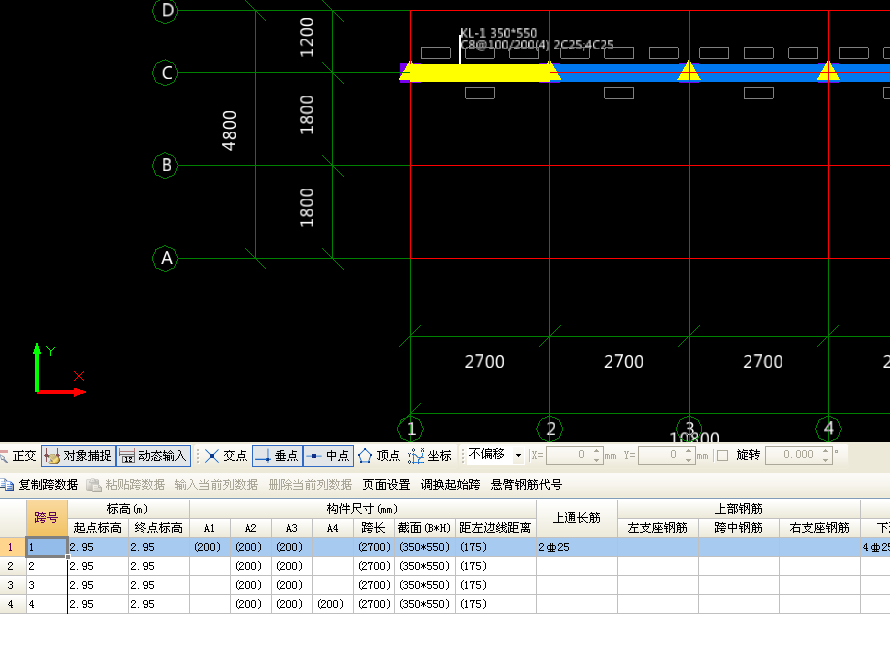This screenshot has height=650, width=890.
Task: Open the 不偏移 offset dropdown
Action: (x=517, y=456)
